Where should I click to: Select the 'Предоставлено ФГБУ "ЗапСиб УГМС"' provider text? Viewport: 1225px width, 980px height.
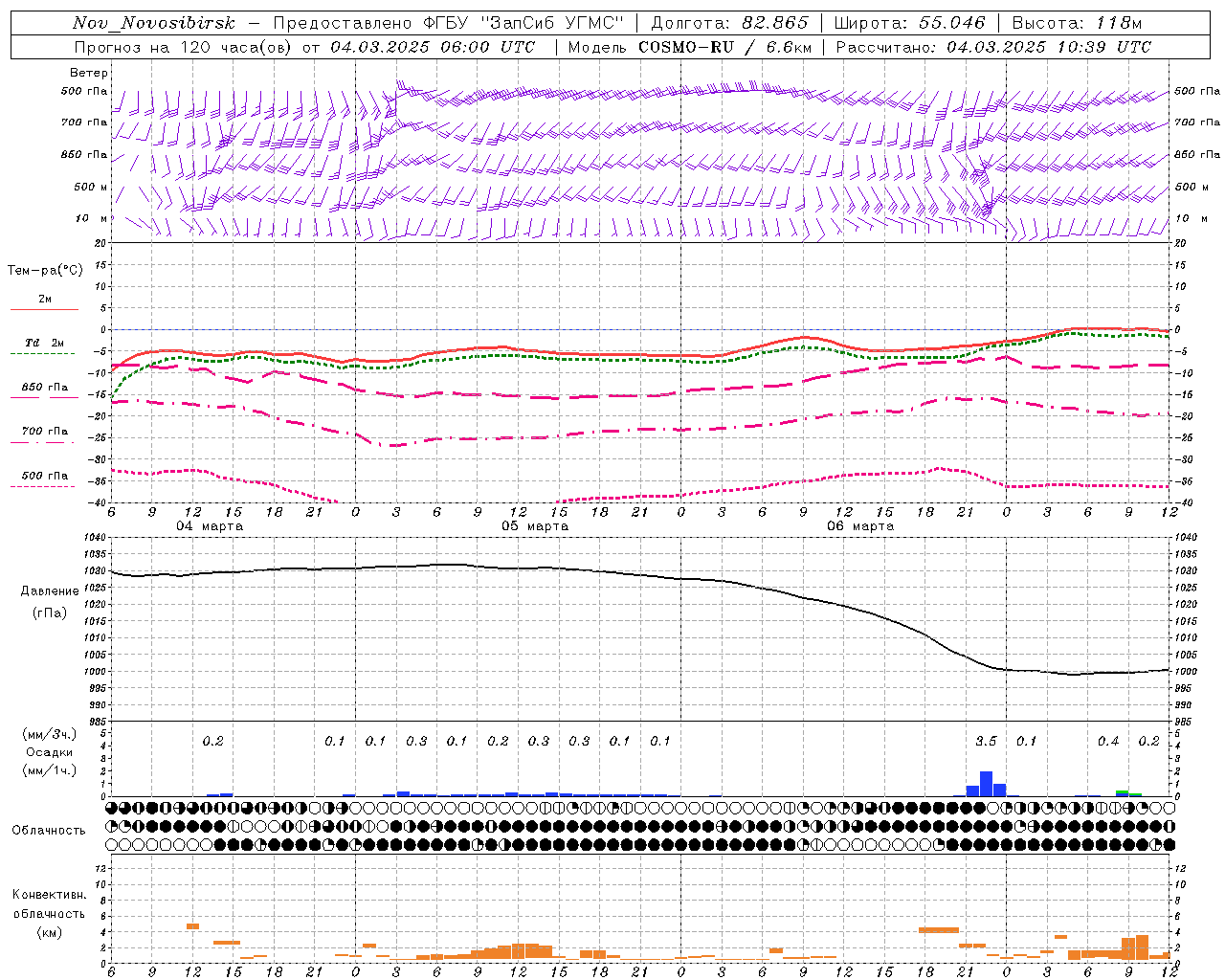pos(449,23)
